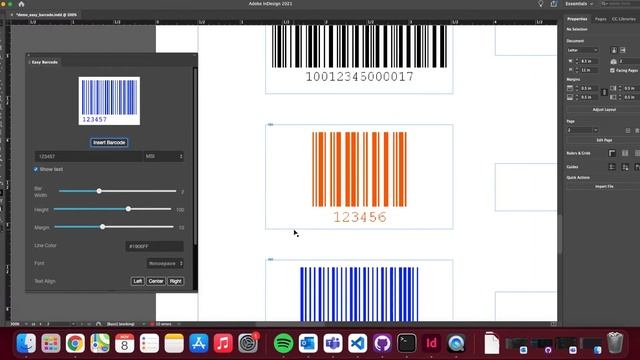The image size is (640, 360).
Task: Open Launchpad from the dock
Action: [x=51, y=343]
